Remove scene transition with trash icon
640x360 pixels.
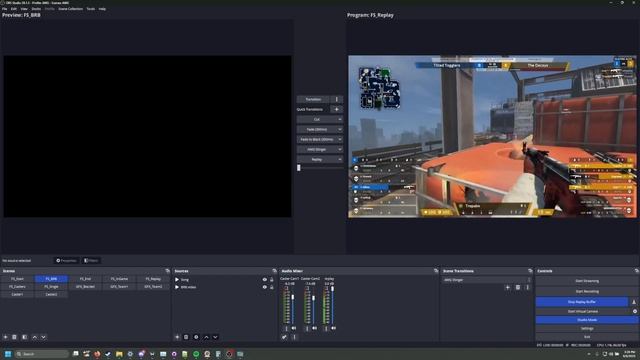pos(518,287)
